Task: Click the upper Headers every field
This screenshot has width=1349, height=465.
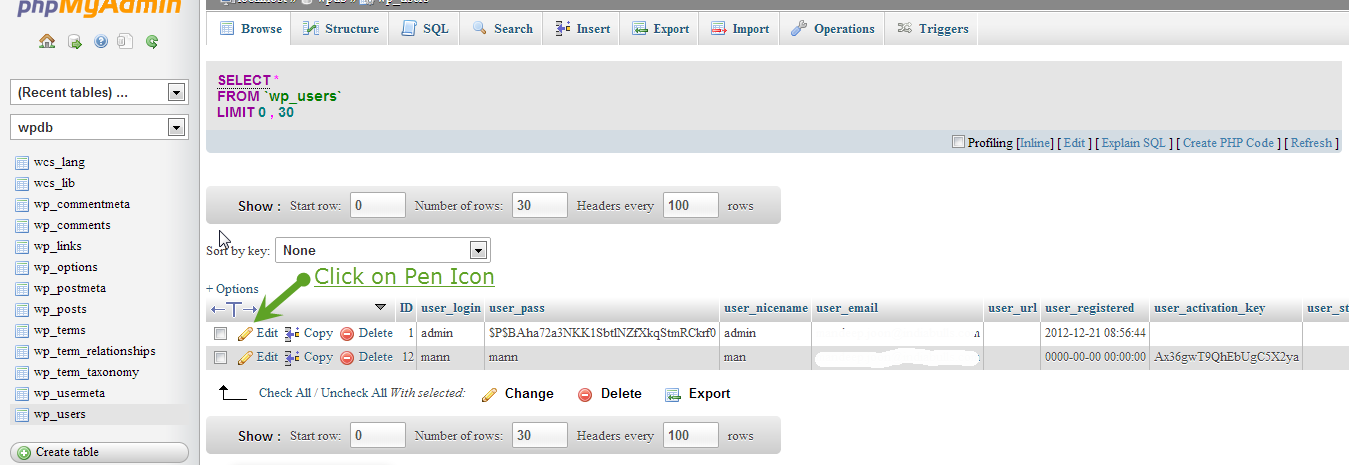Action: click(x=690, y=206)
